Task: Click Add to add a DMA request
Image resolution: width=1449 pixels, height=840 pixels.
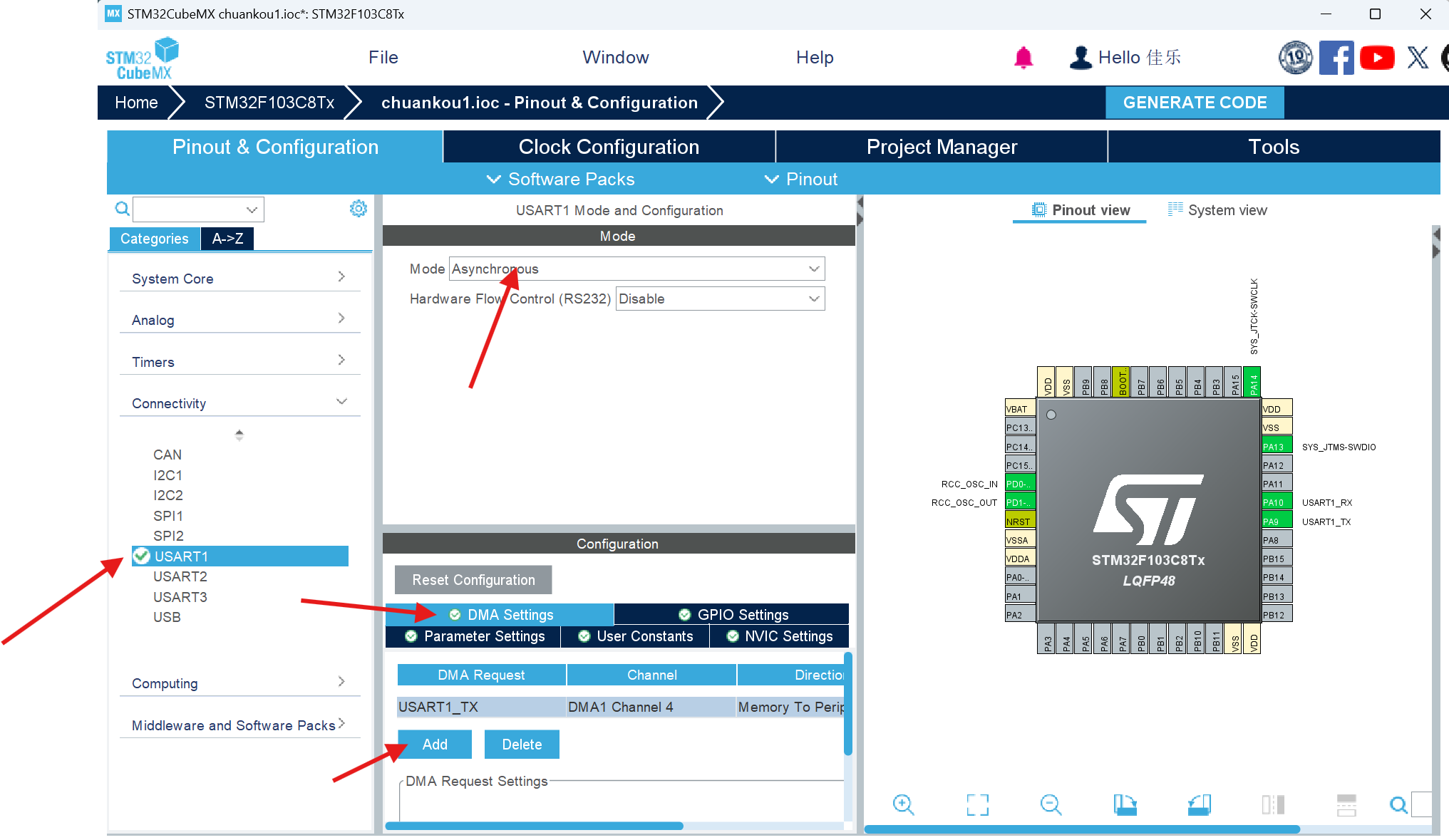Action: [435, 744]
